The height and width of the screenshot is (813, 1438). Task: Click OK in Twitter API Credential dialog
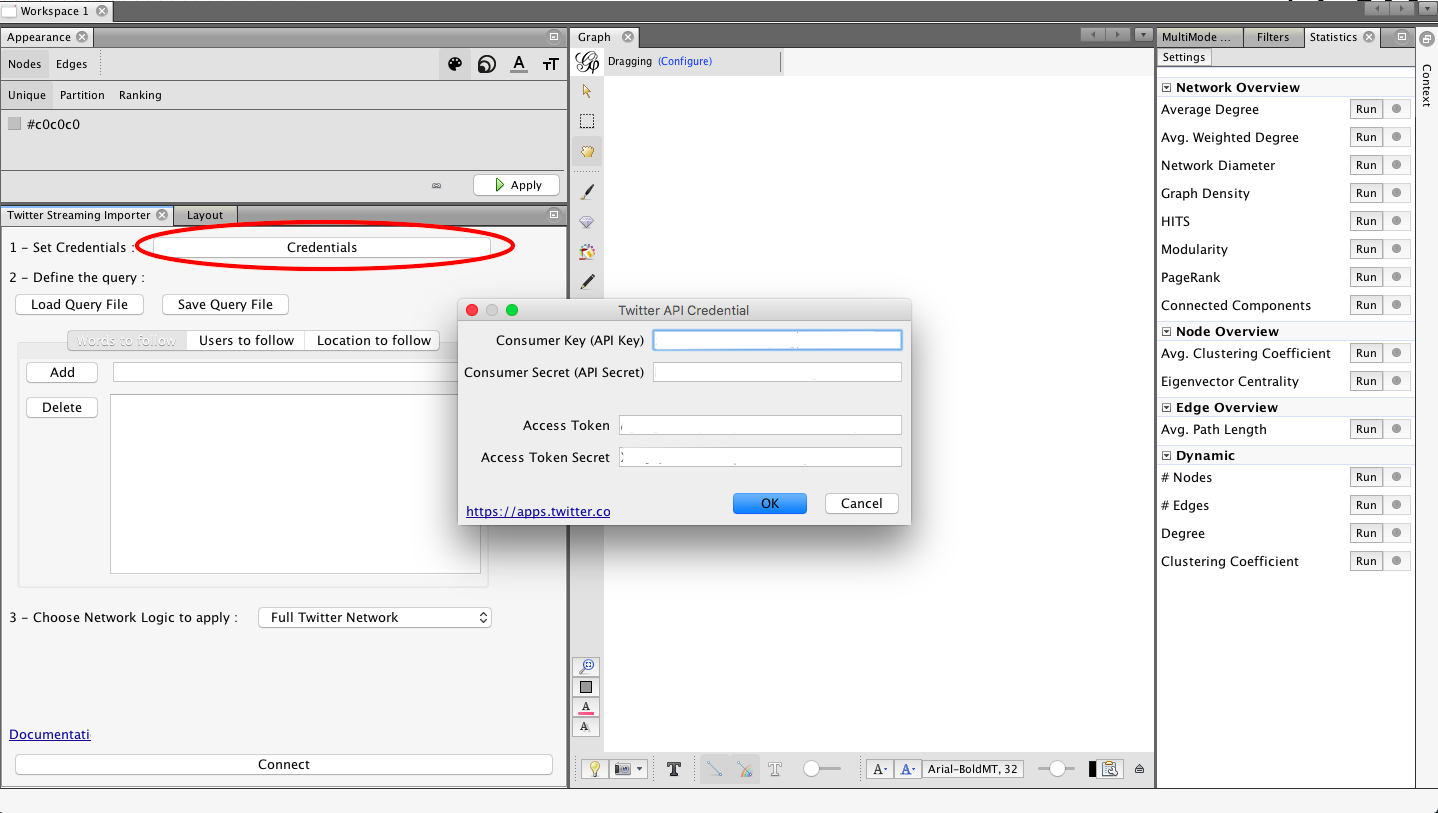[x=770, y=503]
